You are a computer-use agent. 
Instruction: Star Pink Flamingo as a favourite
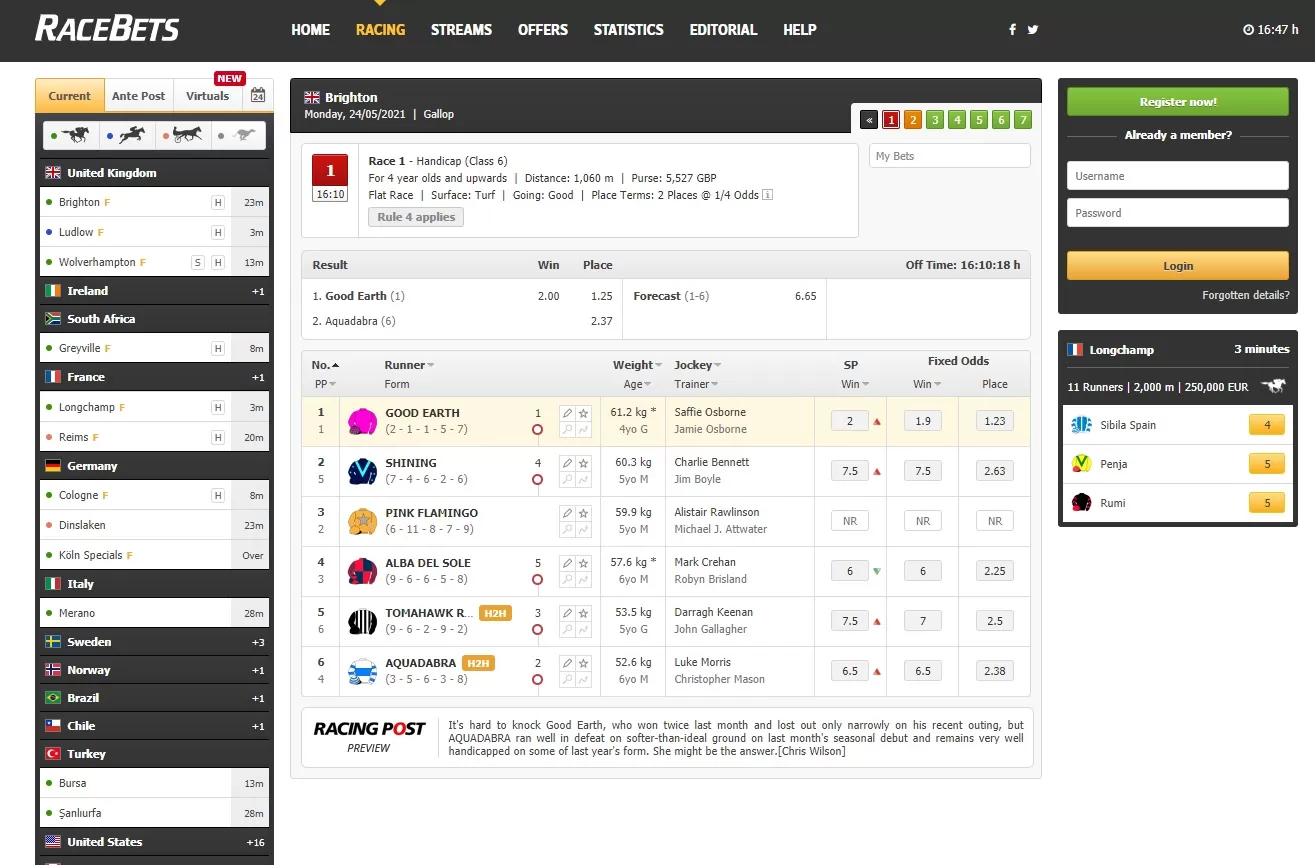click(x=583, y=513)
